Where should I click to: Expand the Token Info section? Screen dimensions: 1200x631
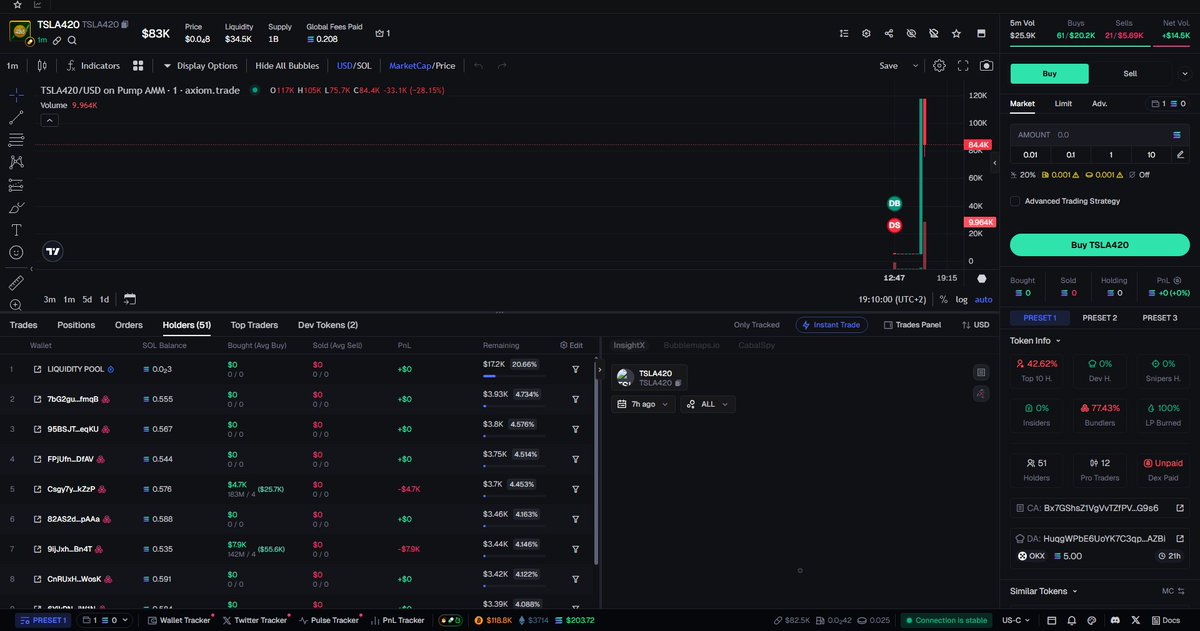[x=1036, y=340]
